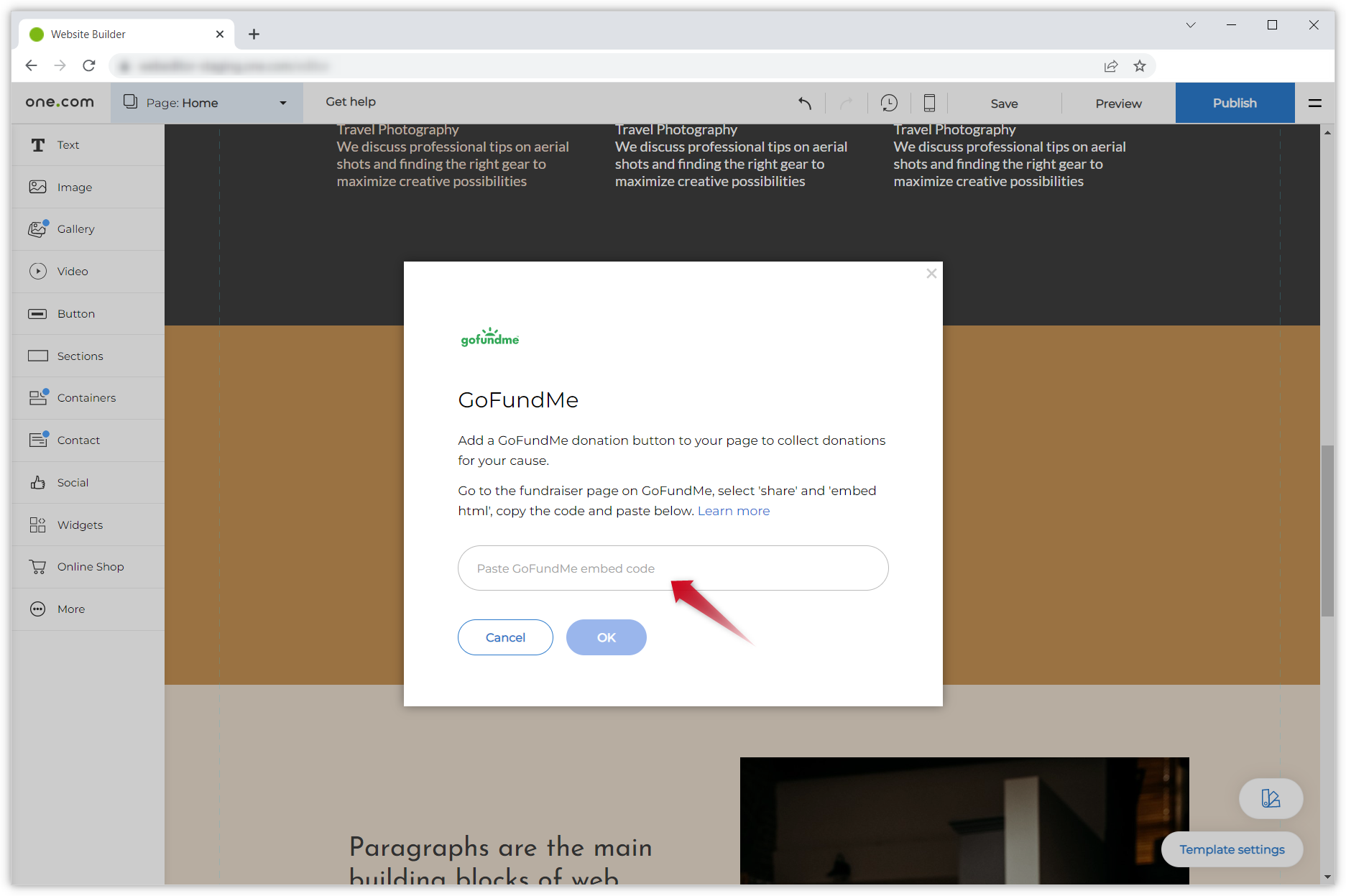Switch to mobile preview mode
The height and width of the screenshot is (896, 1346).
coord(929,103)
